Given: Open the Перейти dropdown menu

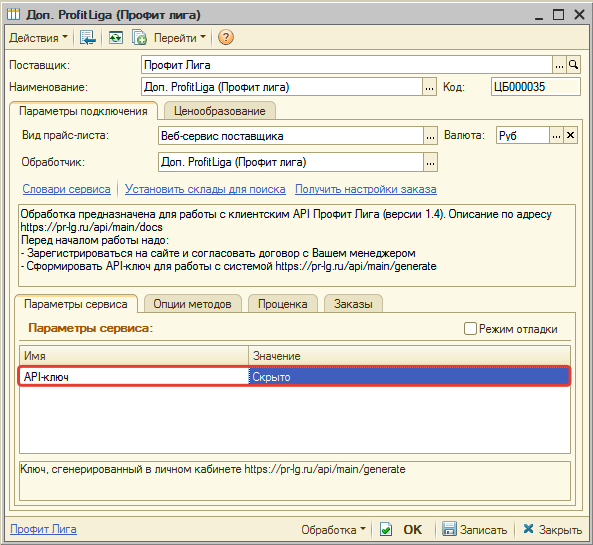Looking at the screenshot, I should click(179, 38).
